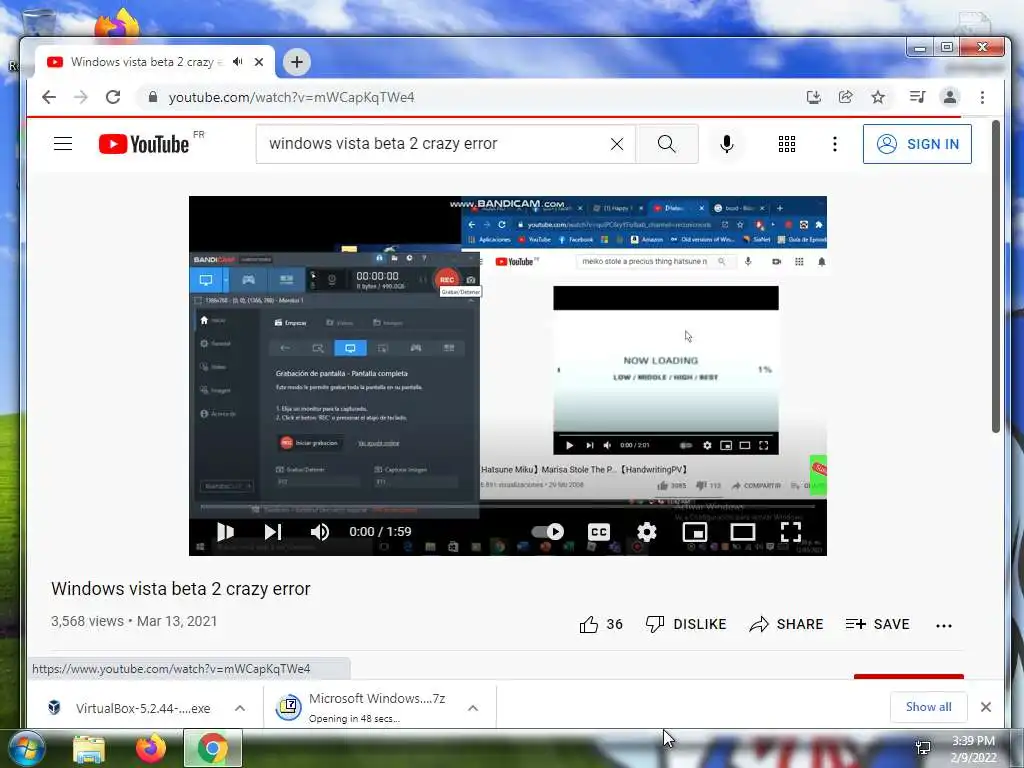
Task: Enable theater mode
Action: [x=743, y=532]
